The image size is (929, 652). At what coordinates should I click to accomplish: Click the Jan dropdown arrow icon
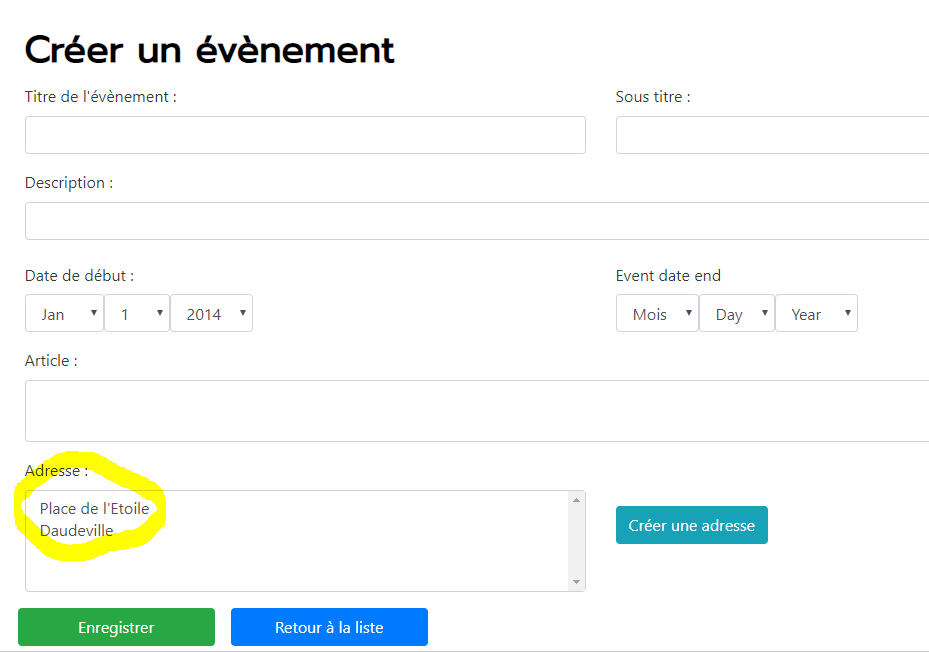(94, 313)
